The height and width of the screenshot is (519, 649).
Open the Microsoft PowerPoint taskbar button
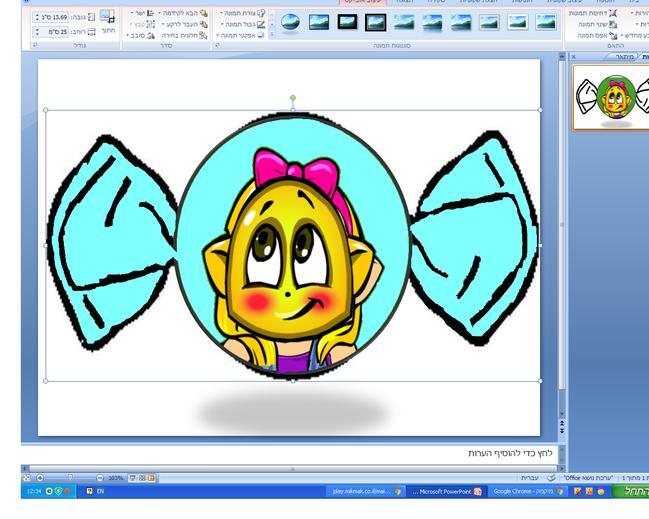(x=446, y=492)
